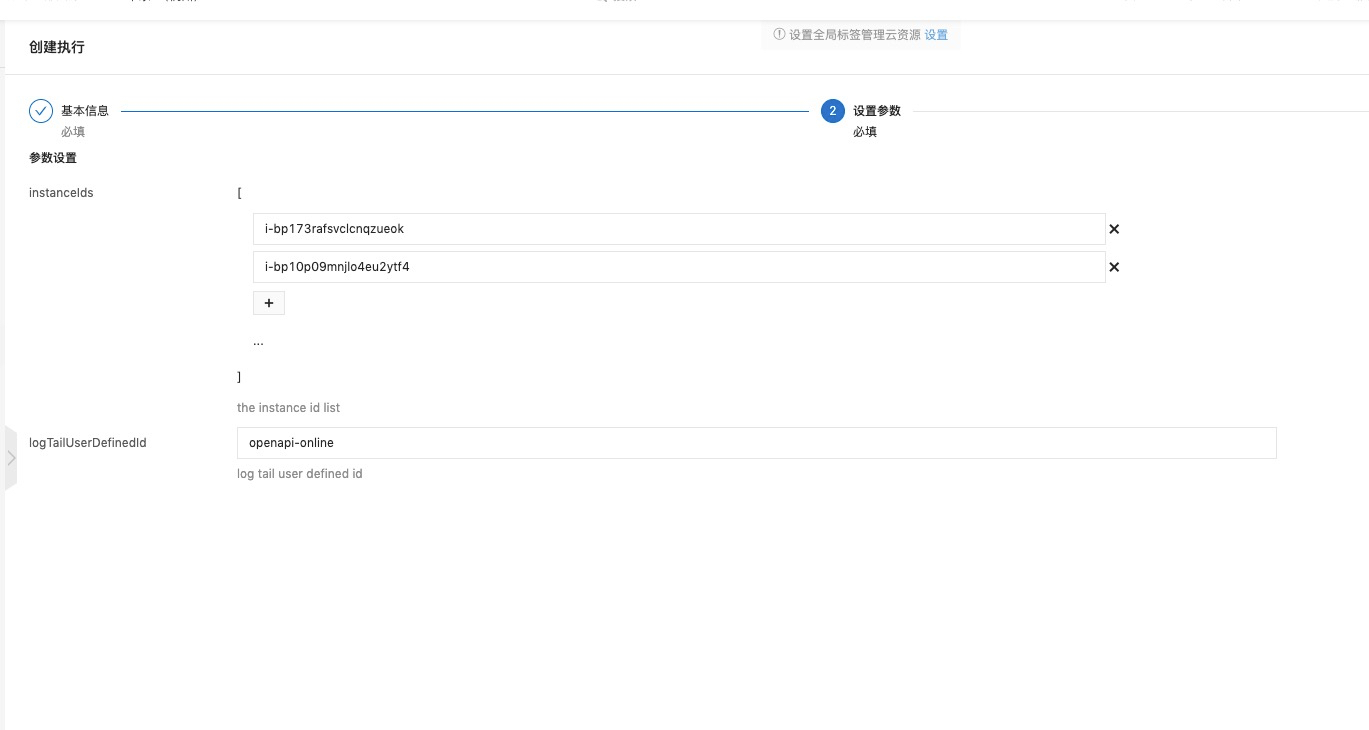1369x730 pixels.
Task: Click the instanceIds parameter label
Action: (x=61, y=193)
